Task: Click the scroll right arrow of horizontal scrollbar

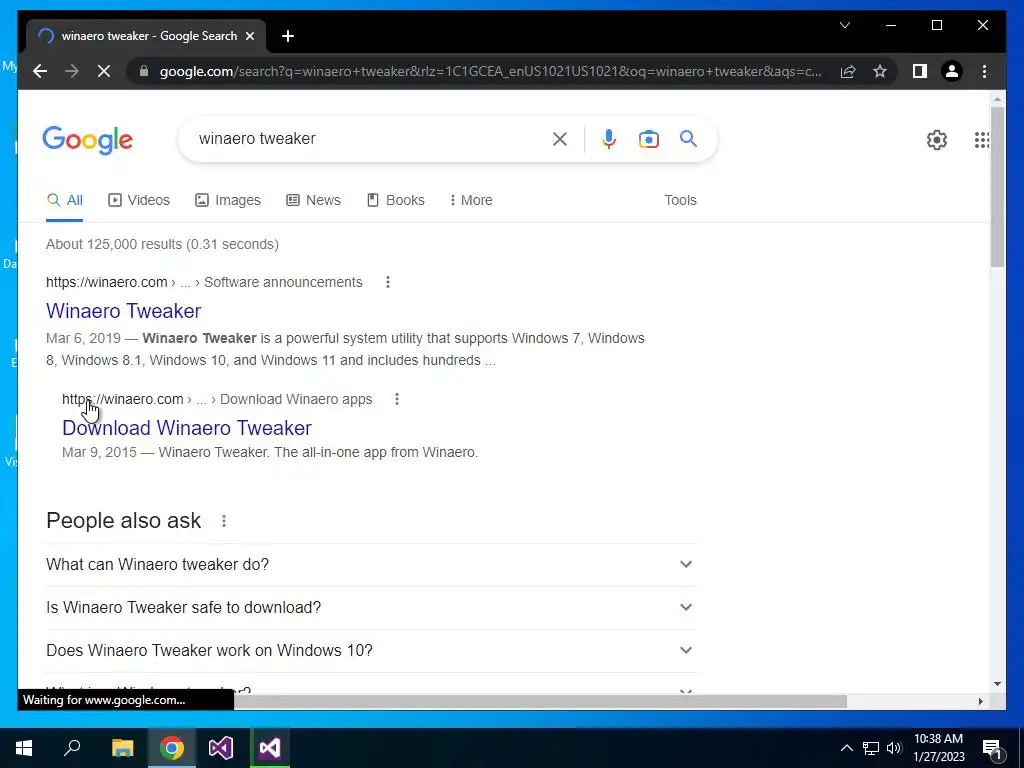Action: (980, 701)
